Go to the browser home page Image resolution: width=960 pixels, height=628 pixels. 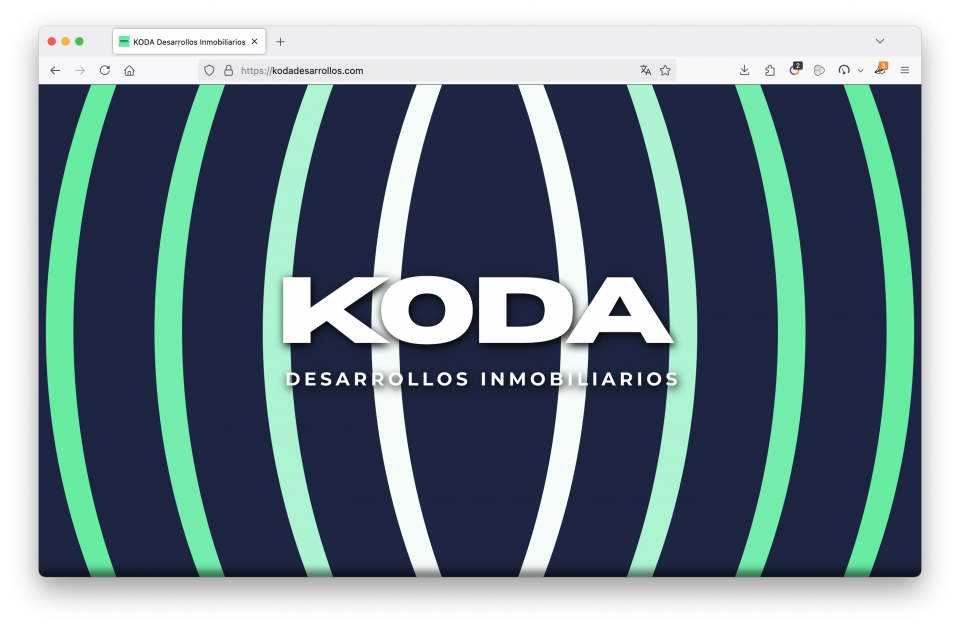[x=129, y=71]
